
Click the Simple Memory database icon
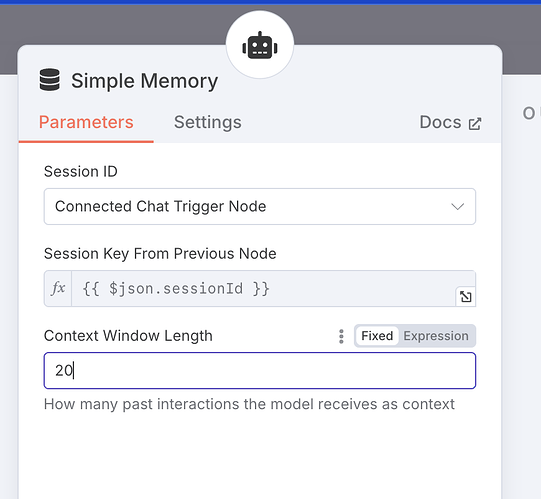click(50, 80)
